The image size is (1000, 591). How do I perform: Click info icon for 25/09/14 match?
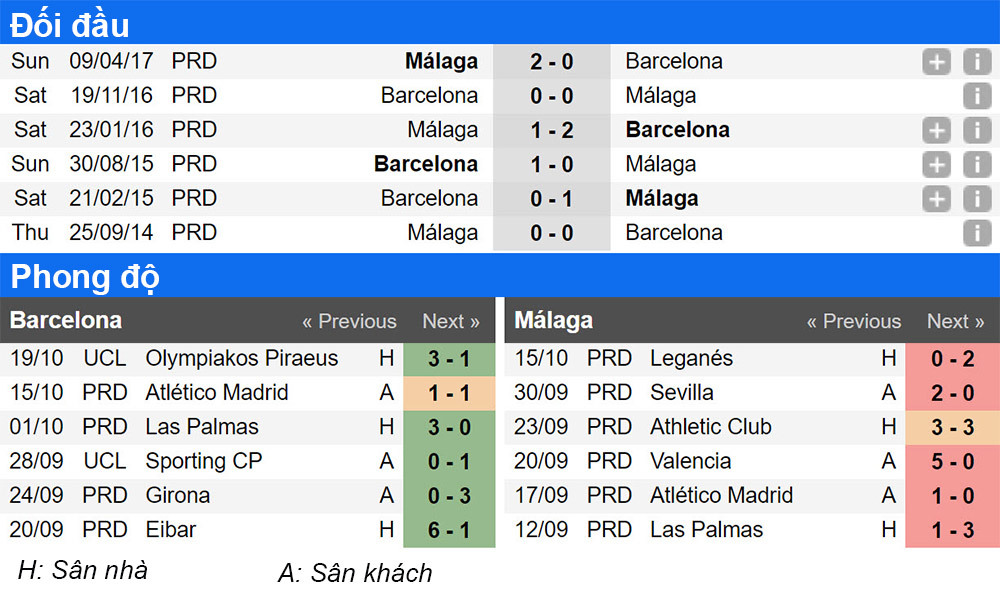click(976, 233)
